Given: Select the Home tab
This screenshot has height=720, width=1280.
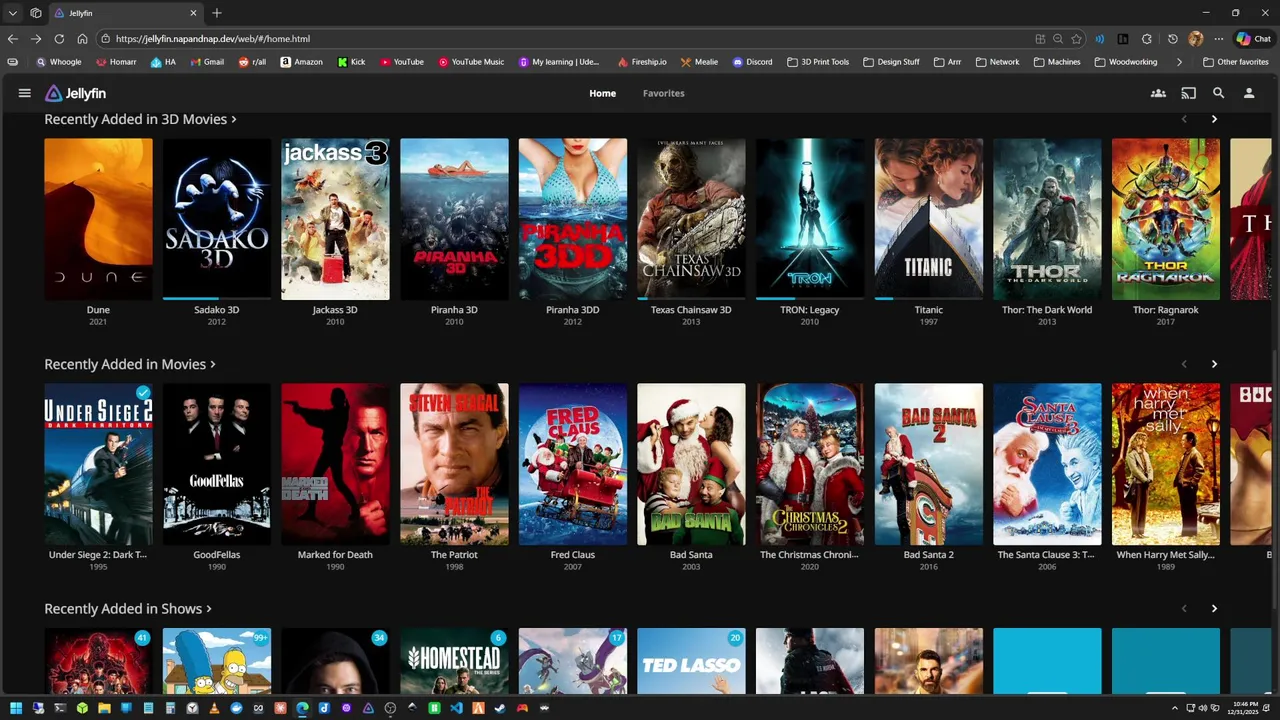Looking at the screenshot, I should tap(602, 93).
